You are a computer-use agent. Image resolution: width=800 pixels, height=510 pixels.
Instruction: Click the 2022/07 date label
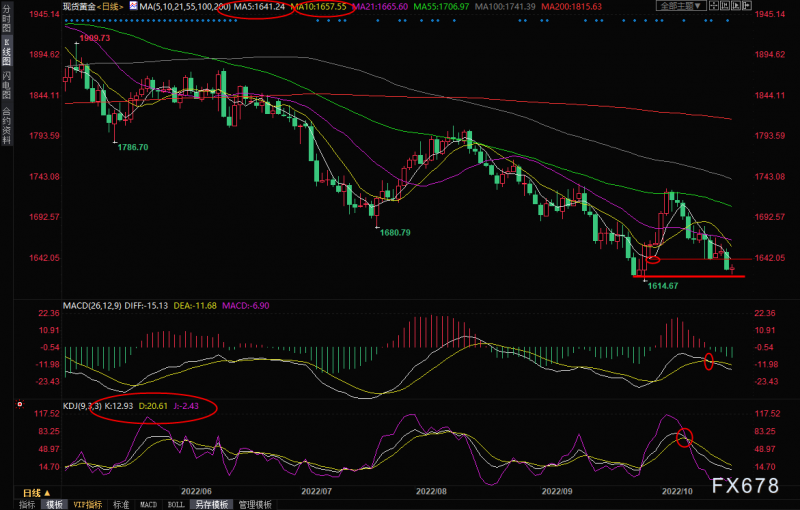[316, 491]
